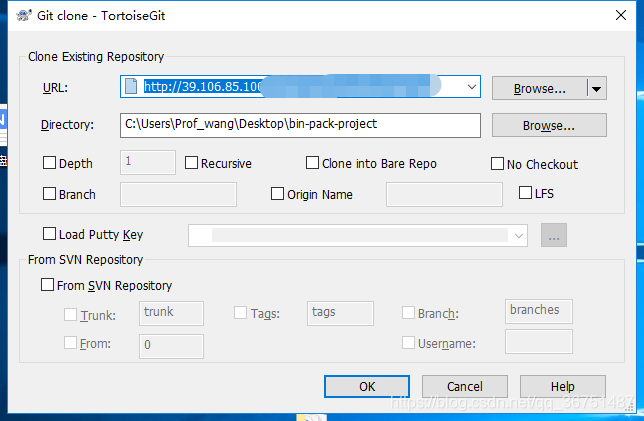This screenshot has width=644, height=421.
Task: Click the Directory path field
Action: [300, 125]
